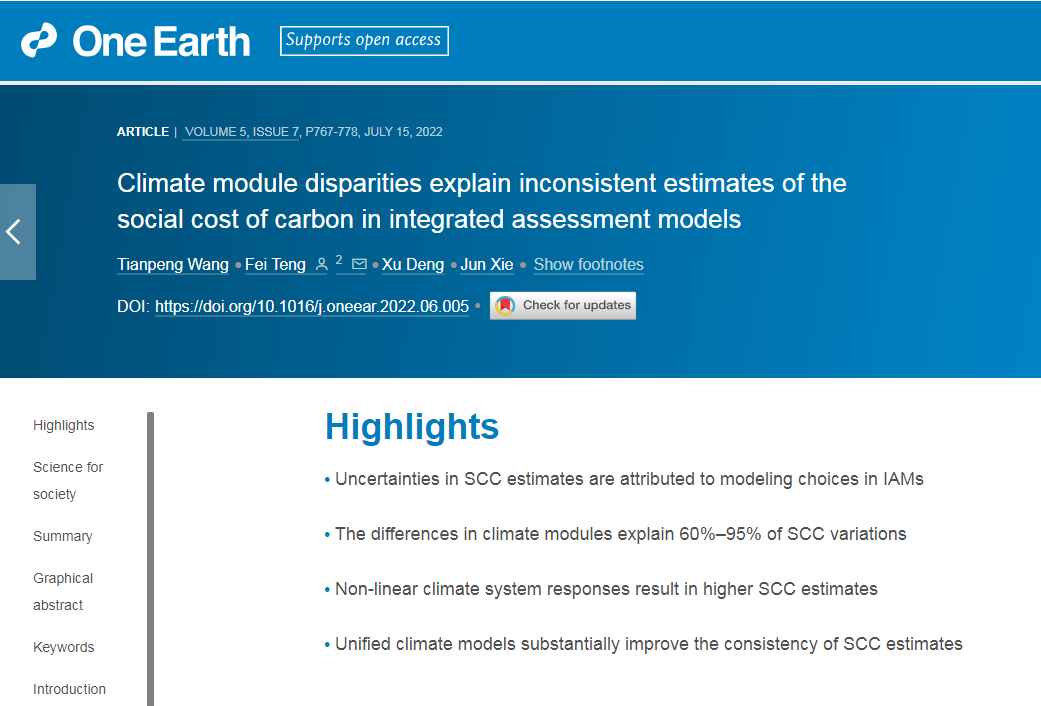The width and height of the screenshot is (1041, 706).
Task: Go to Graphical abstract section
Action: (63, 591)
